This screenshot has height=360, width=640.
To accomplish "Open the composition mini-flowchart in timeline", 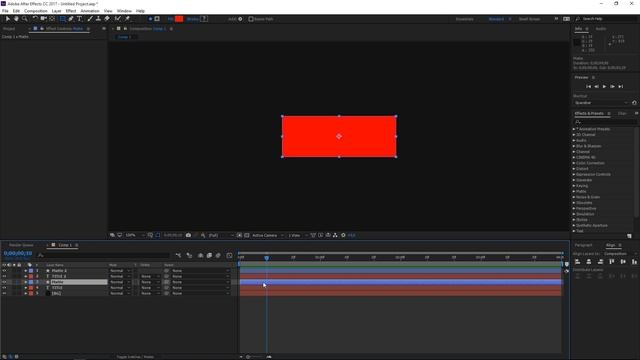I will tap(178, 256).
